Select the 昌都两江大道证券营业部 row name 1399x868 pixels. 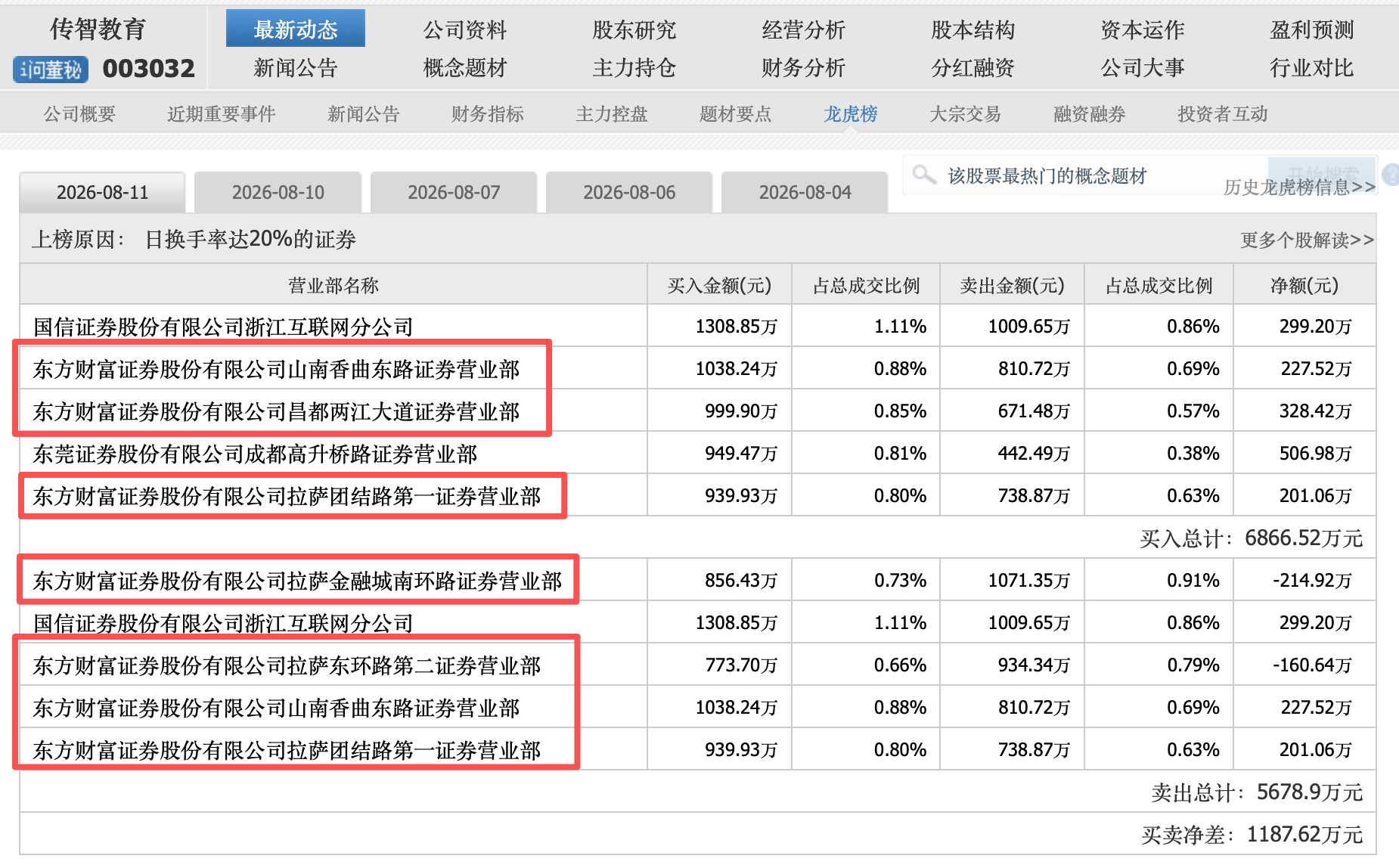pyautogui.click(x=277, y=411)
